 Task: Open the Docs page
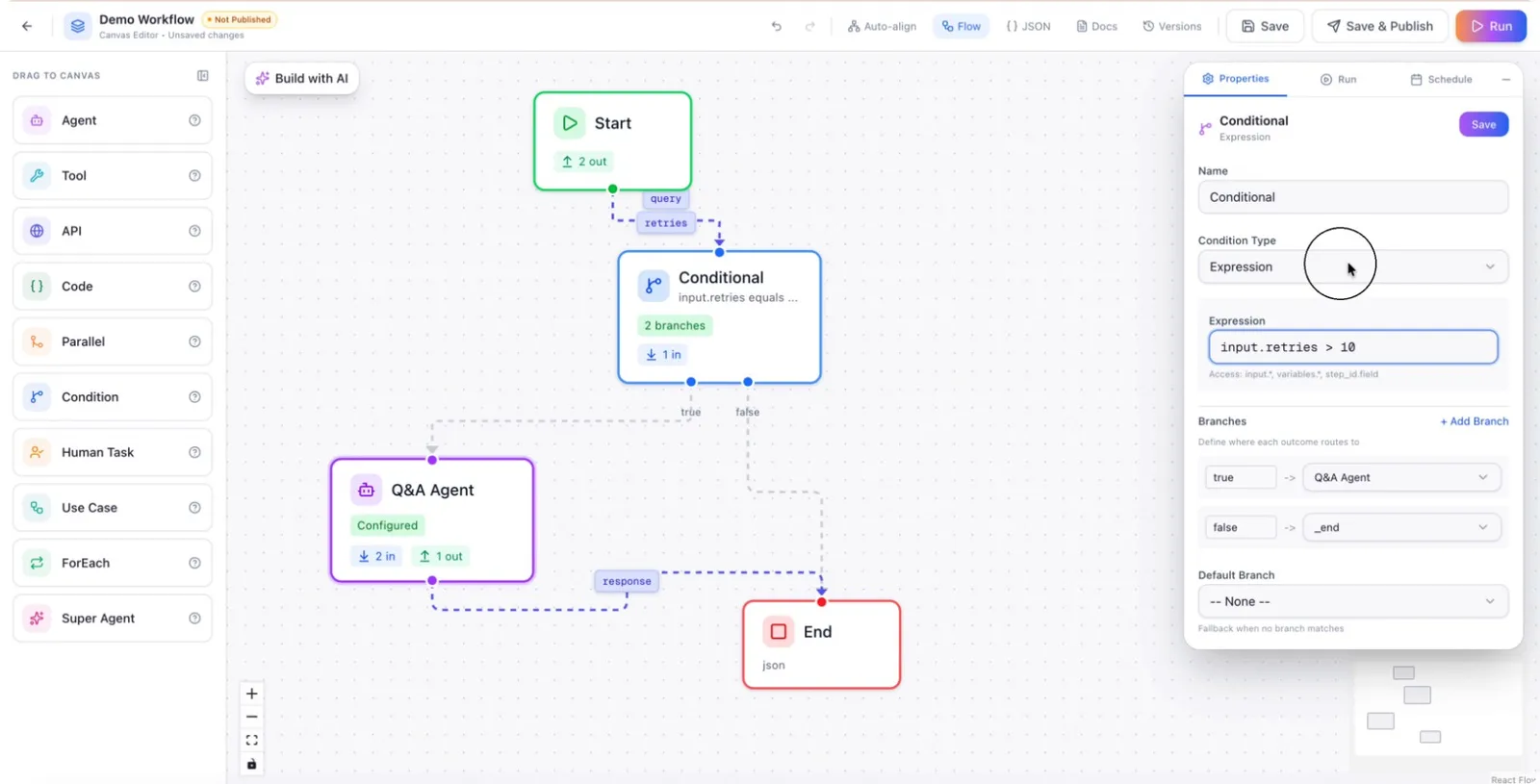tap(1096, 27)
